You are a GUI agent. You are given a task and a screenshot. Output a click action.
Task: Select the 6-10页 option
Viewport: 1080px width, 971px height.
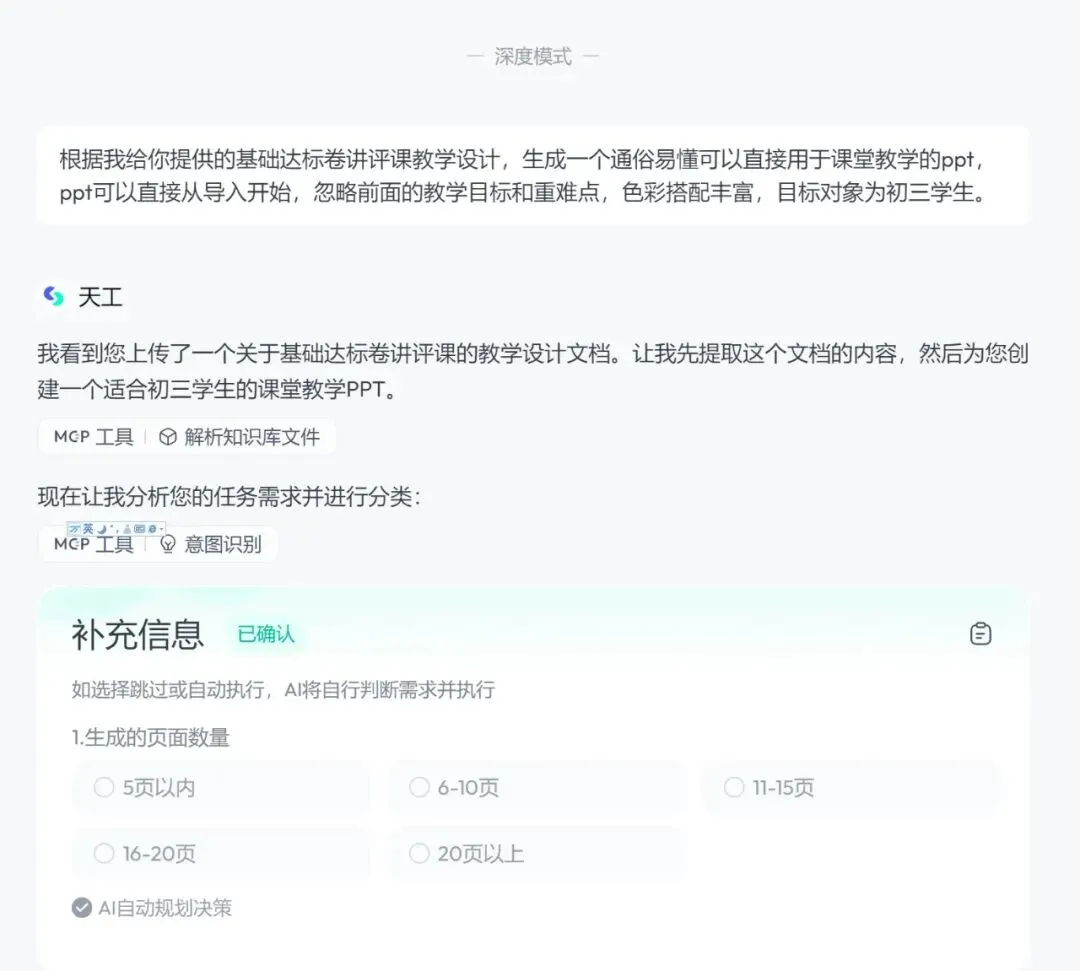click(419, 787)
